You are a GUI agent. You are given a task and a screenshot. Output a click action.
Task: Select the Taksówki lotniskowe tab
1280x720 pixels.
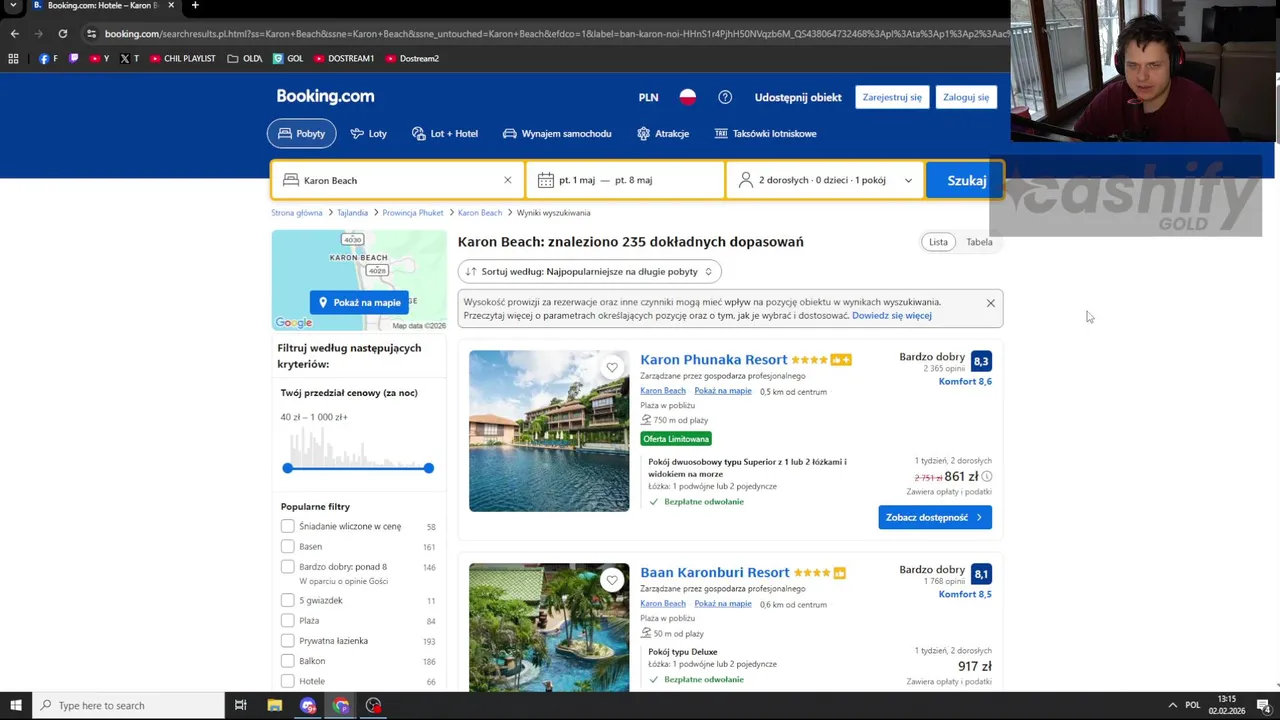coord(765,133)
